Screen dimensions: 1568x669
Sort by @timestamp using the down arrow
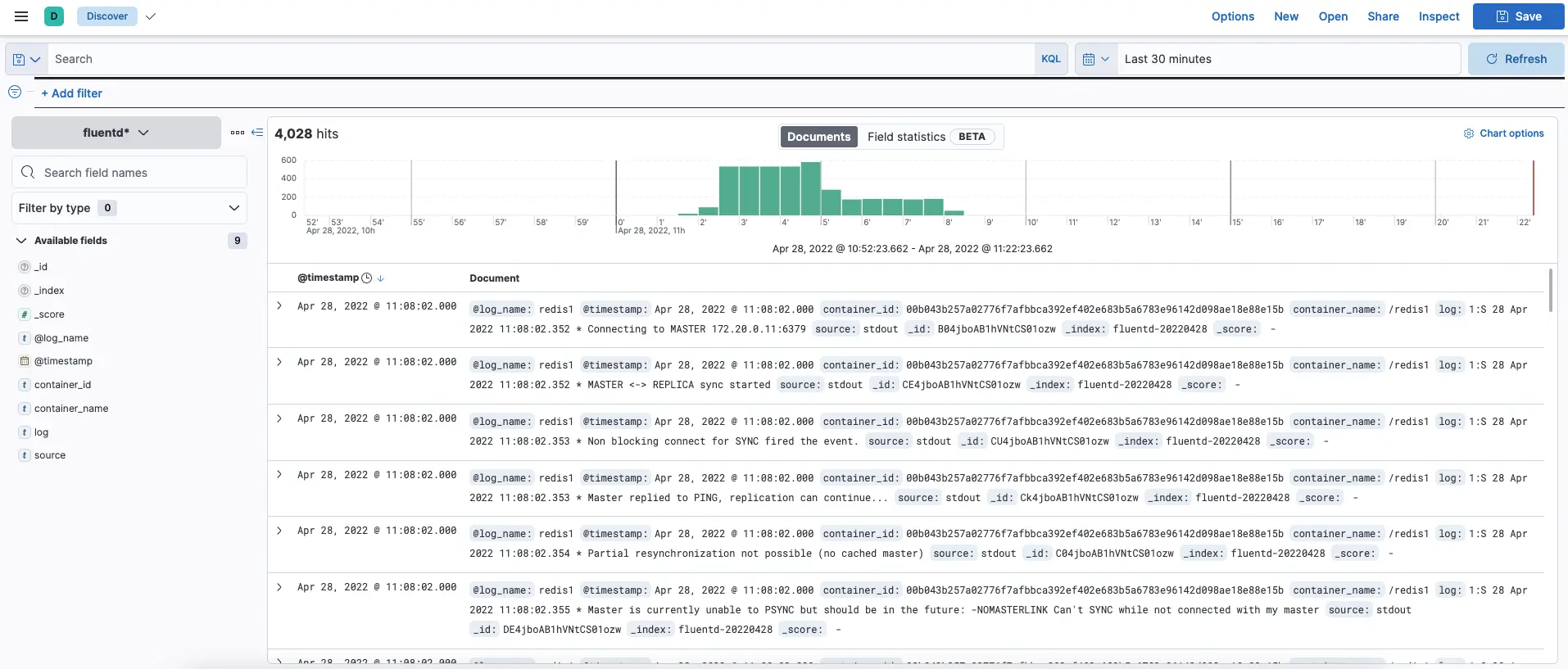click(381, 278)
